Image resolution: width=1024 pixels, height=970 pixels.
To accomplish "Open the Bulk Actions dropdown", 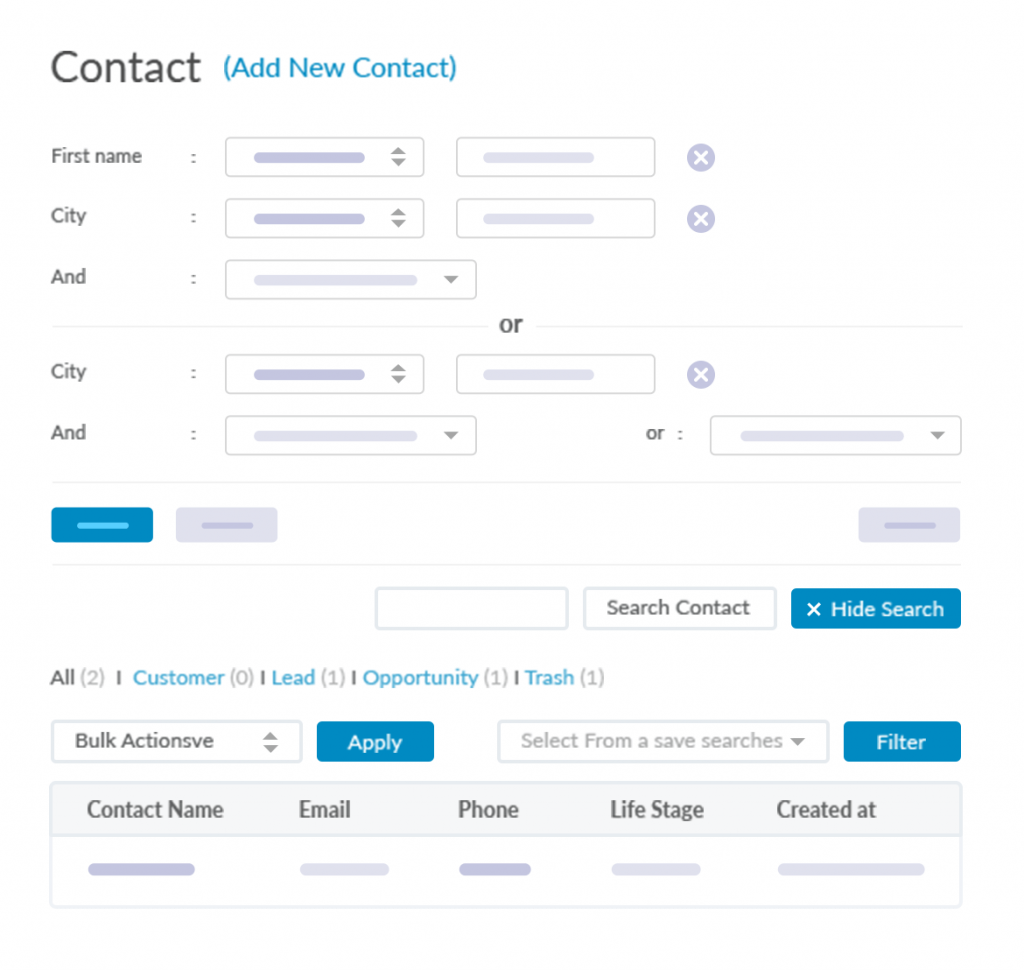I will coord(176,742).
